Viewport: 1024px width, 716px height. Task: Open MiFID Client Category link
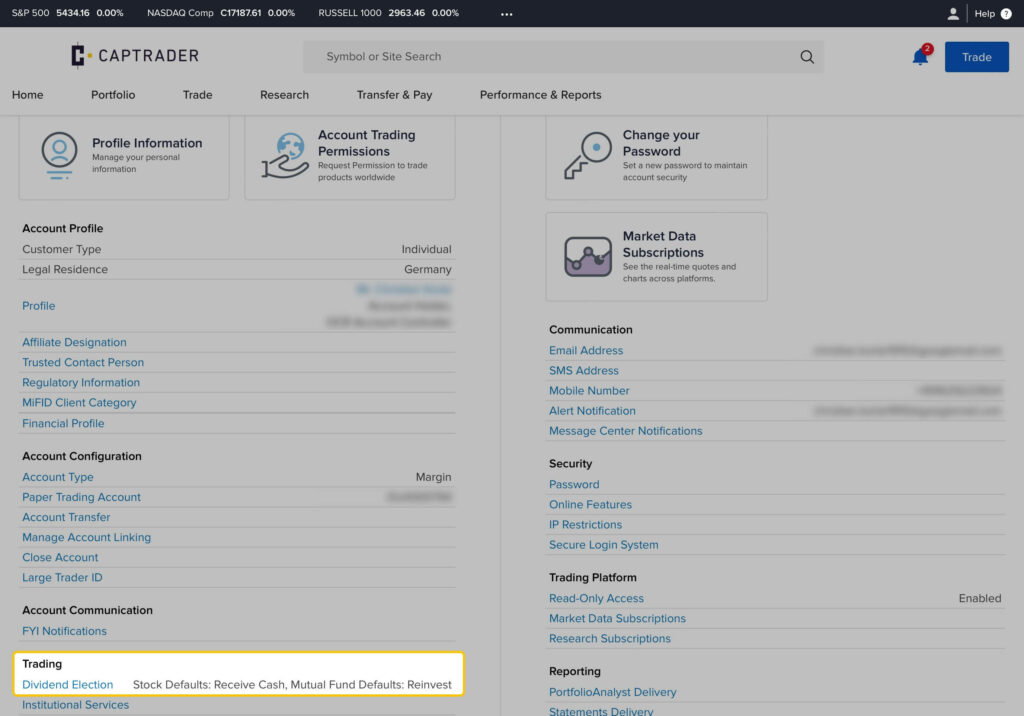[79, 403]
